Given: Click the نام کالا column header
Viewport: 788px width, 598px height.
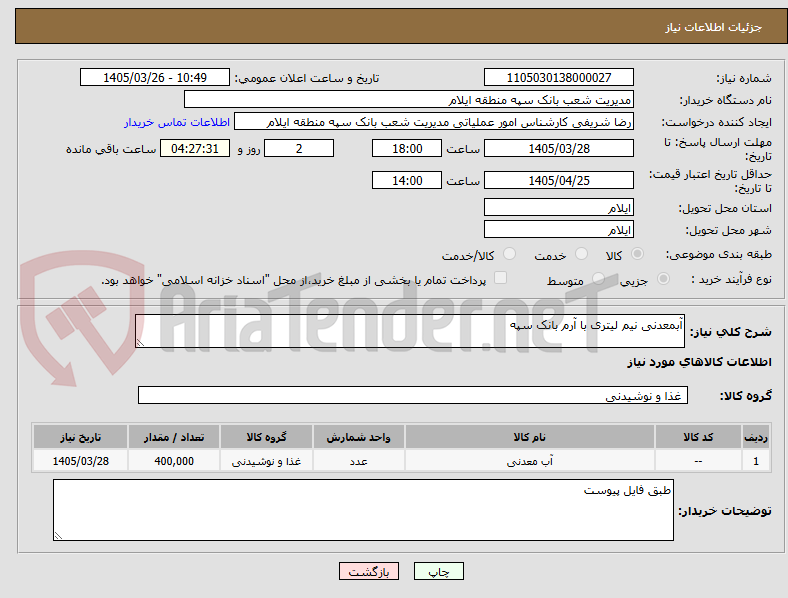Looking at the screenshot, I should (x=530, y=437).
